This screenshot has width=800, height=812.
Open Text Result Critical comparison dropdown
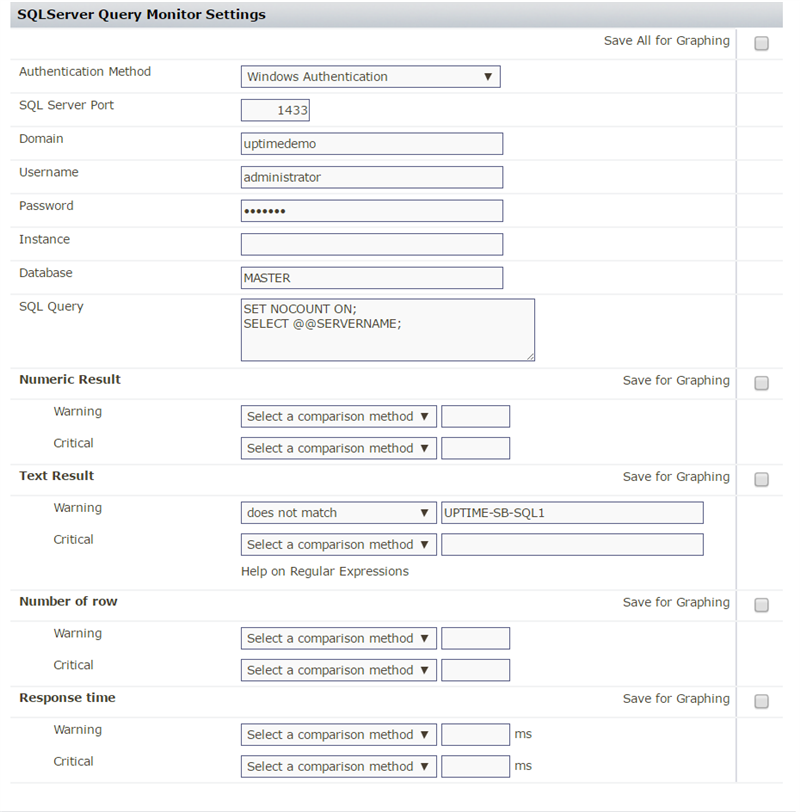point(339,545)
